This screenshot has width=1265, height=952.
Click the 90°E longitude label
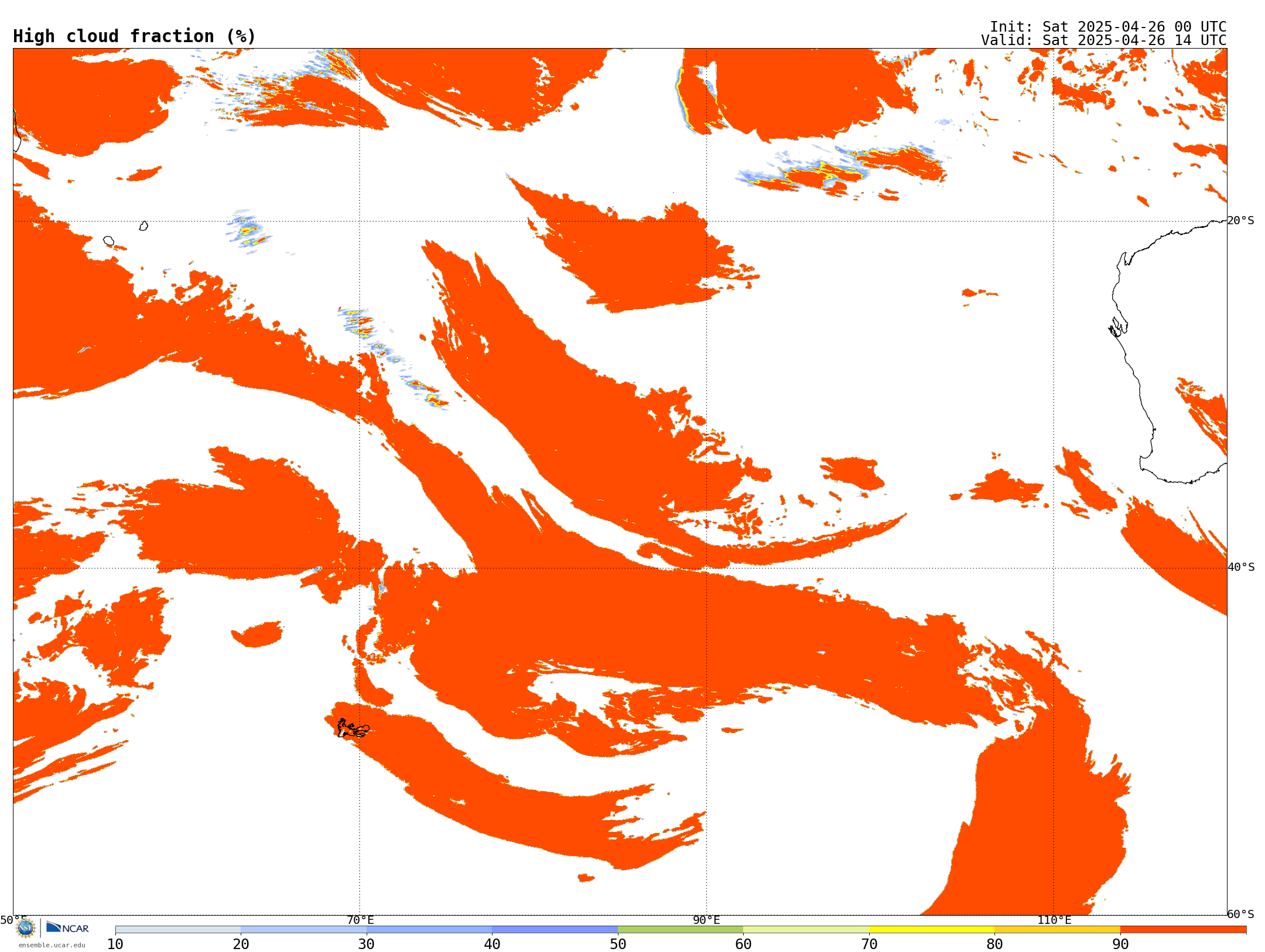pos(706,920)
